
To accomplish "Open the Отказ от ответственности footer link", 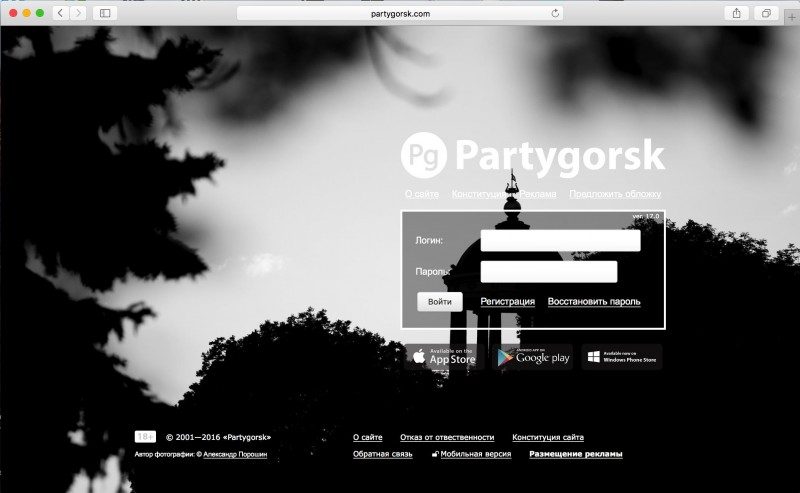I will [447, 438].
